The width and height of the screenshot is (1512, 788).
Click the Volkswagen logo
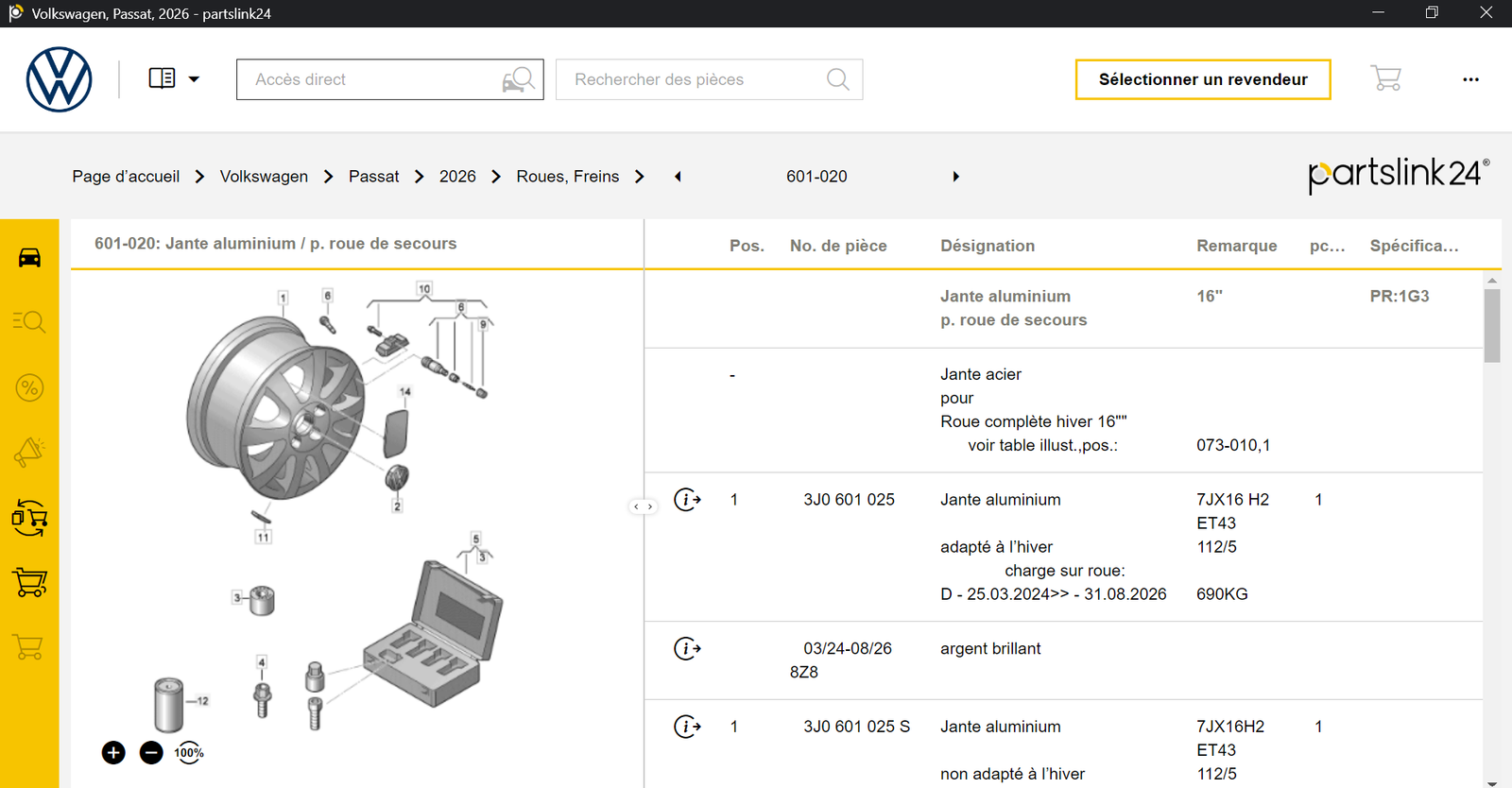[59, 79]
